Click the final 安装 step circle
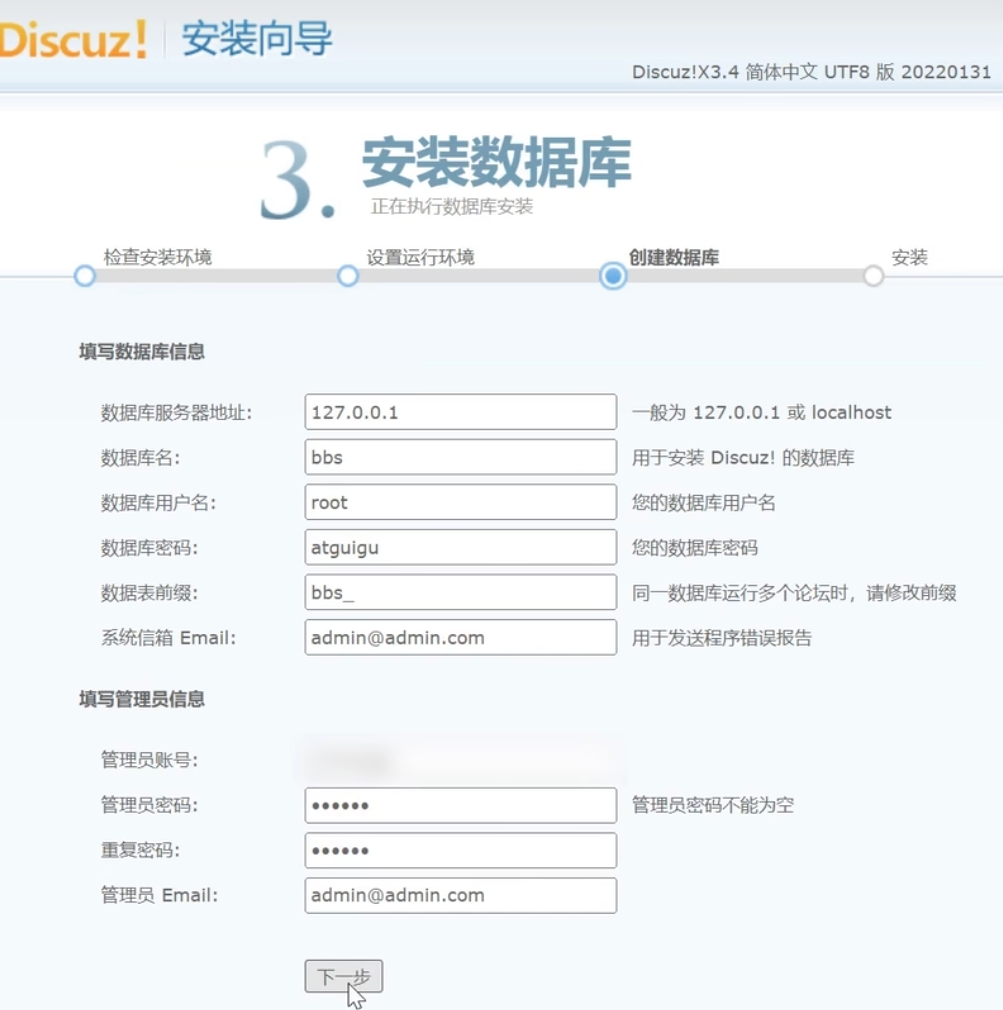Screen dimensions: 1003x1010 coord(874,276)
